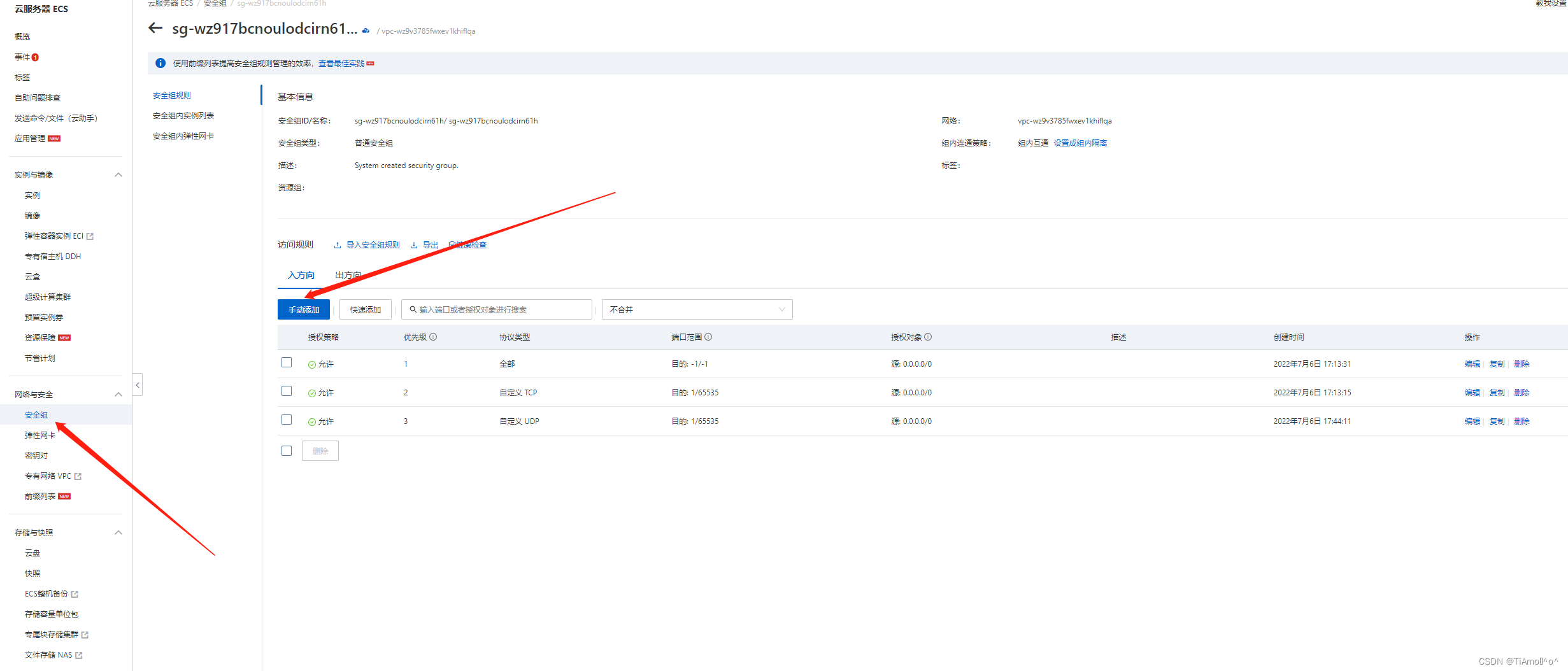Open 密钥对 in the sidebar
1568x671 pixels.
tap(36, 456)
